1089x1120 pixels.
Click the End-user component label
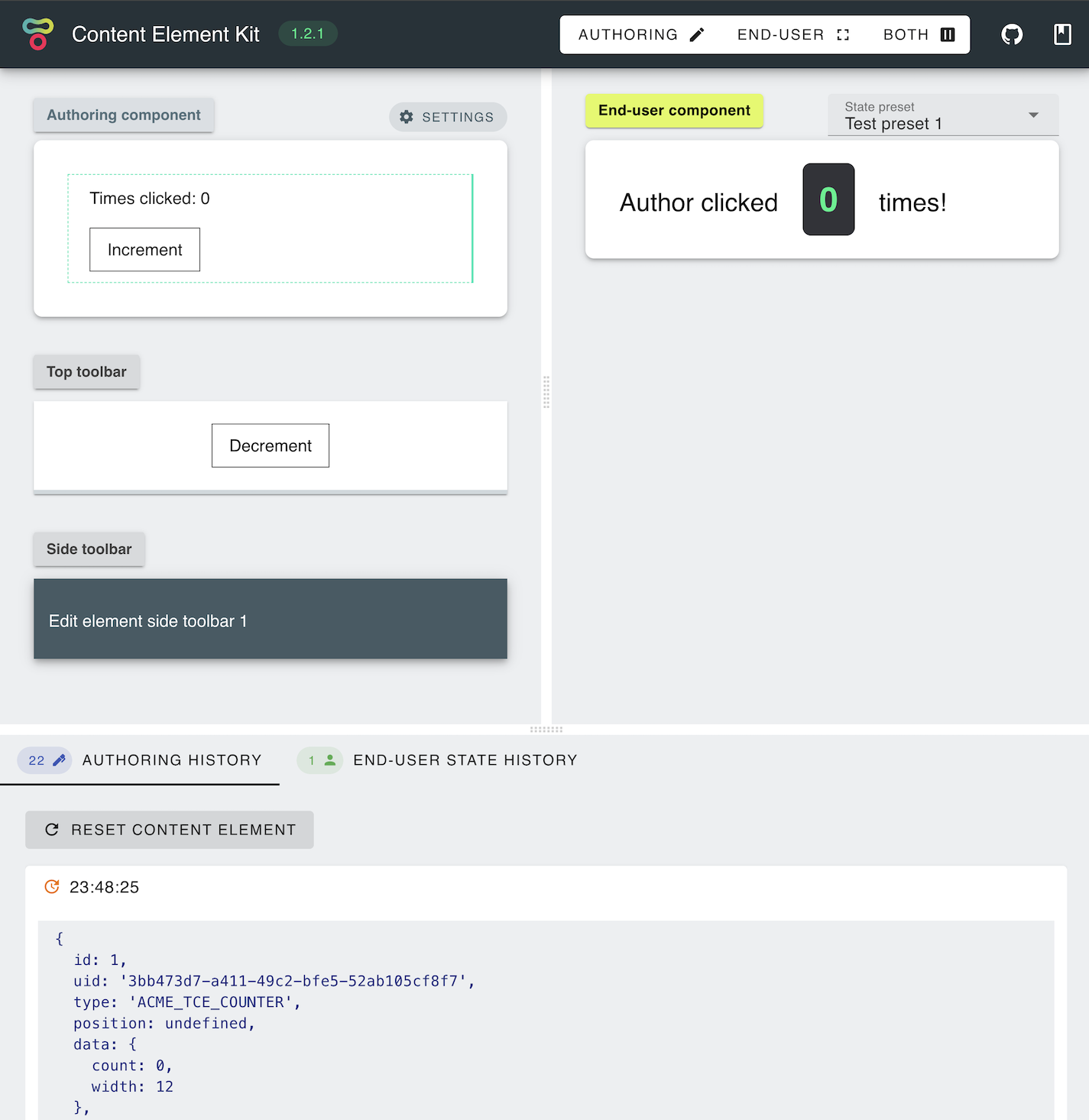coord(674,111)
